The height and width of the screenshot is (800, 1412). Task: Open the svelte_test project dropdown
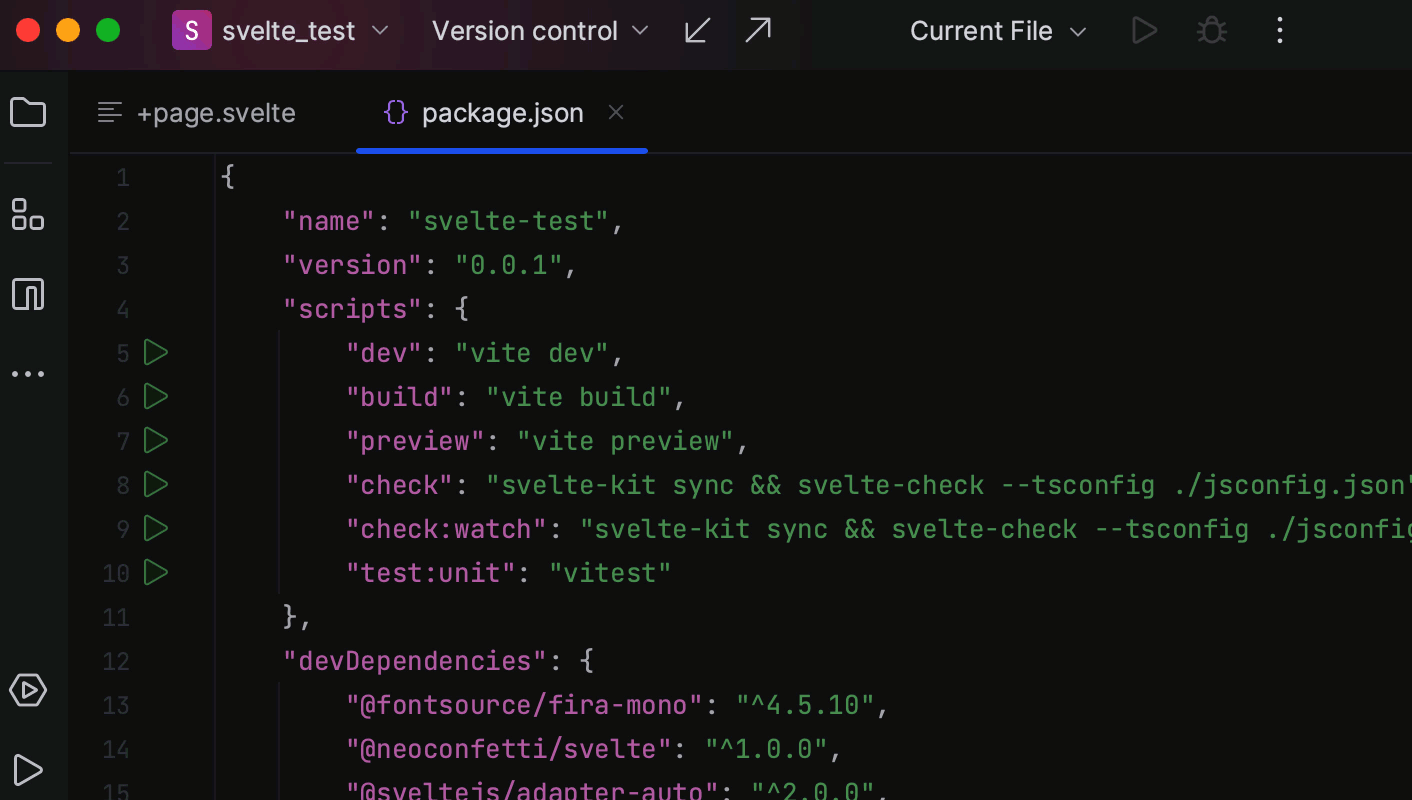[x=281, y=31]
